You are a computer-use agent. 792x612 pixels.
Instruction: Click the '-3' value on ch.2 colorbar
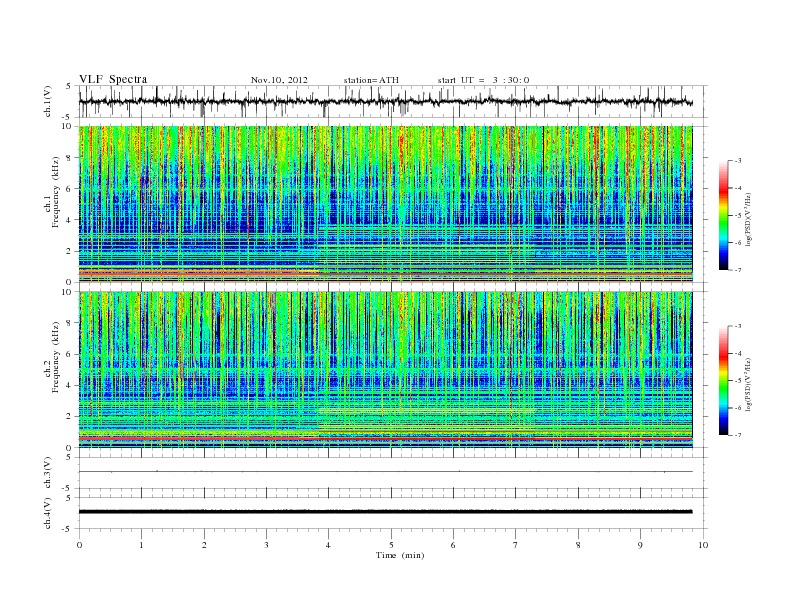738,326
